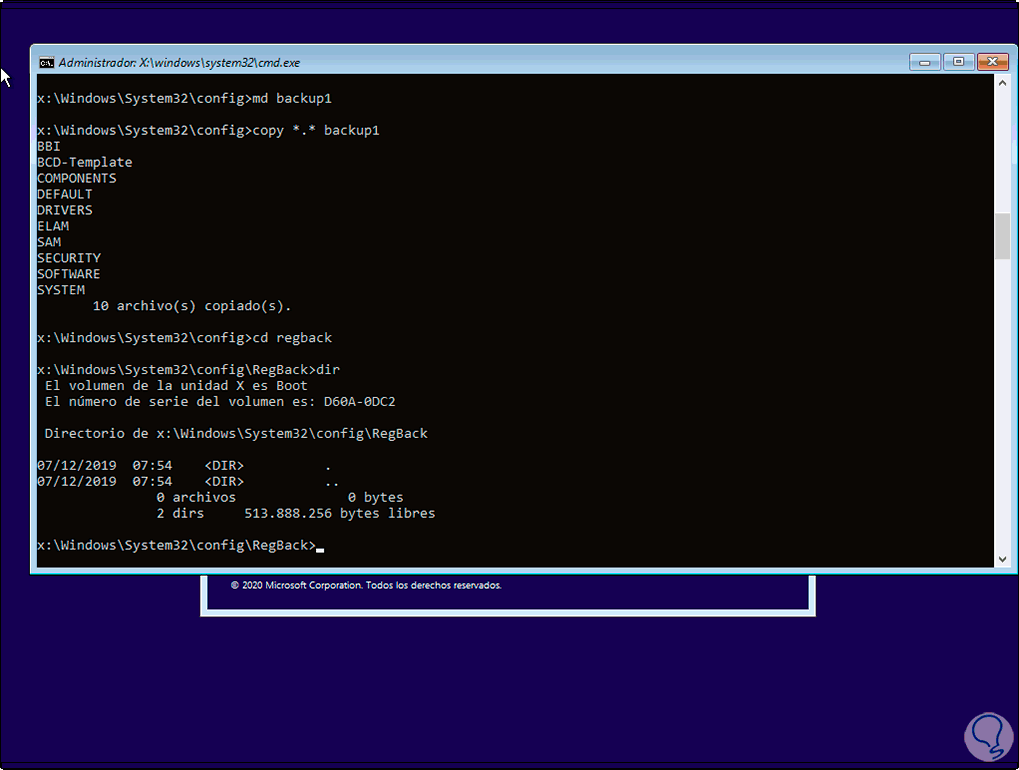Click the 'md backup1' command line

185,99
